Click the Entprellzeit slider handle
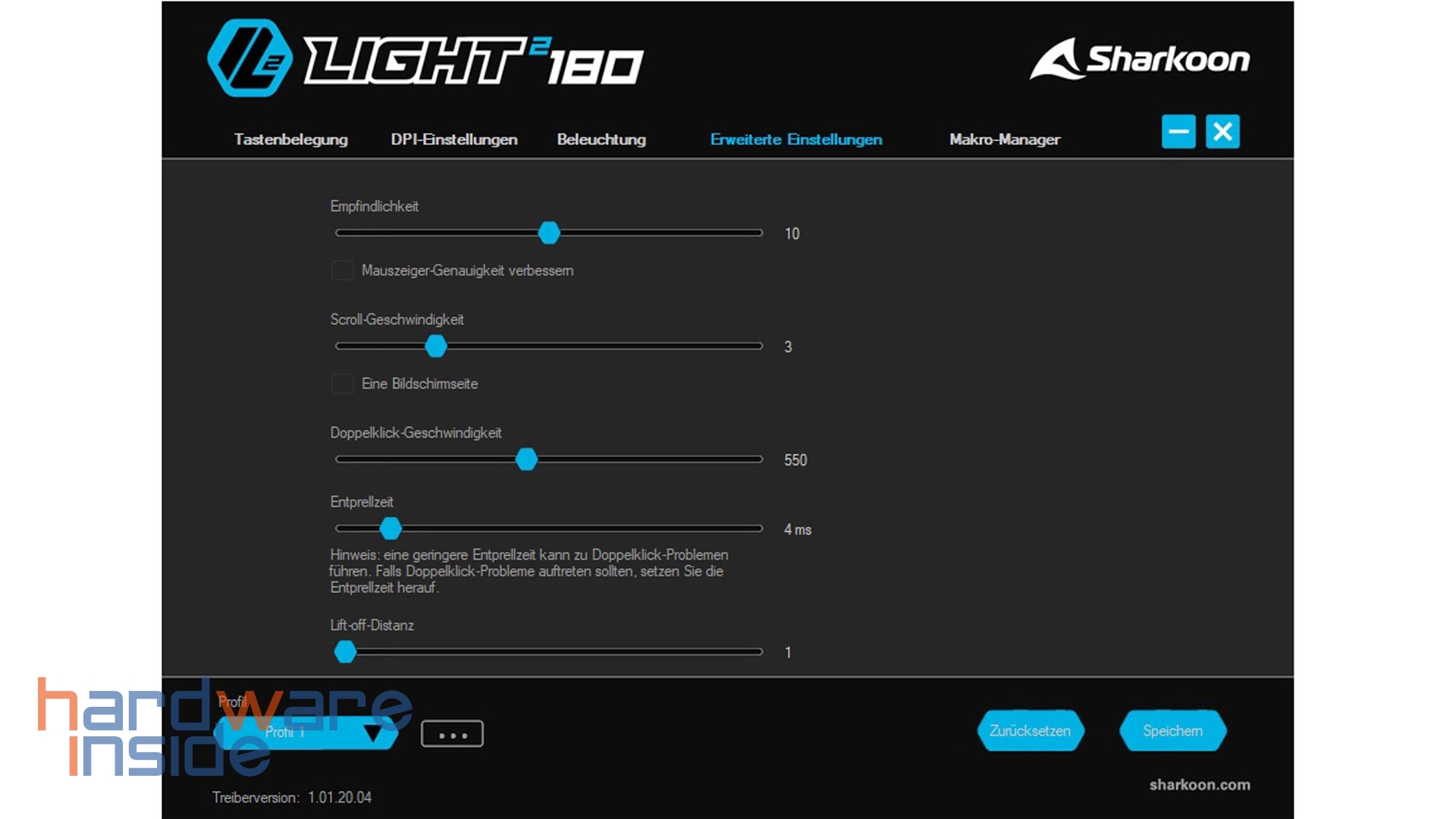Image resolution: width=1456 pixels, height=819 pixels. (391, 528)
